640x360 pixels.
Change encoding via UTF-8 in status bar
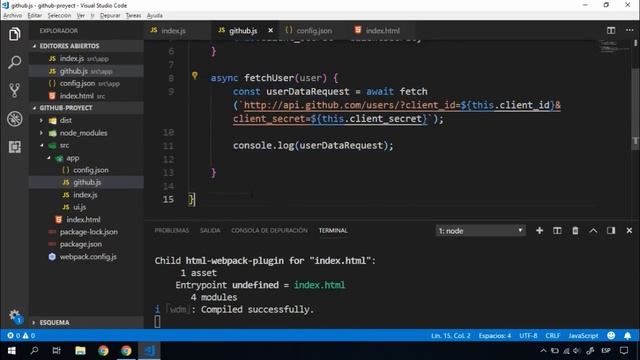(528, 336)
